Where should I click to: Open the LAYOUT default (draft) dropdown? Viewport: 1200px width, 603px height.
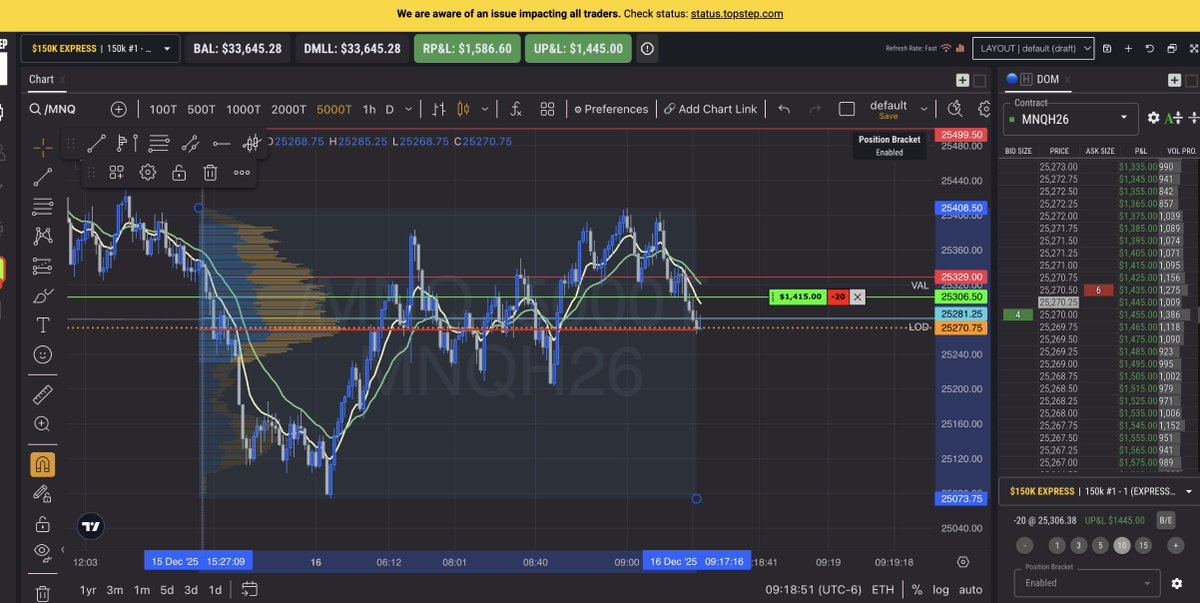[x=1034, y=48]
